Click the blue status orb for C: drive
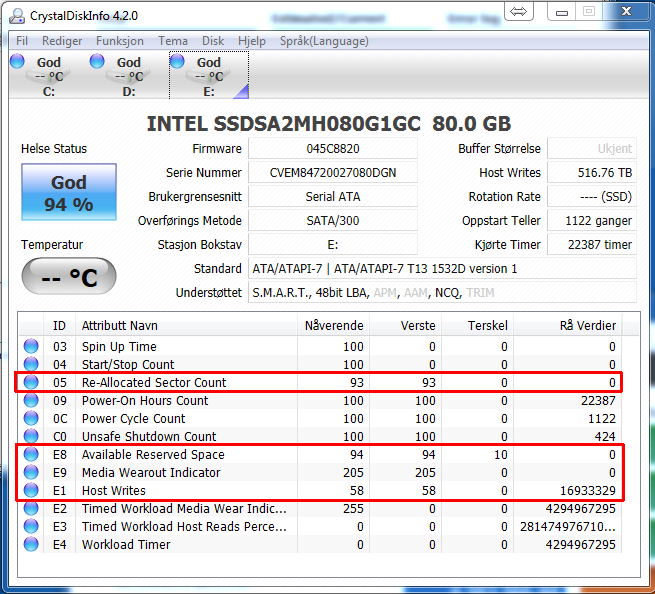 [x=17, y=61]
